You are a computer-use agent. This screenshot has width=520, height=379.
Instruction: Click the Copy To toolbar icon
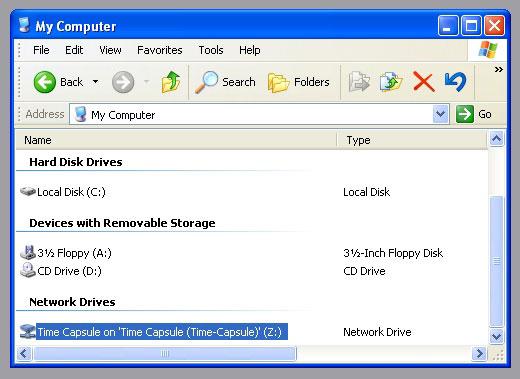(x=391, y=82)
